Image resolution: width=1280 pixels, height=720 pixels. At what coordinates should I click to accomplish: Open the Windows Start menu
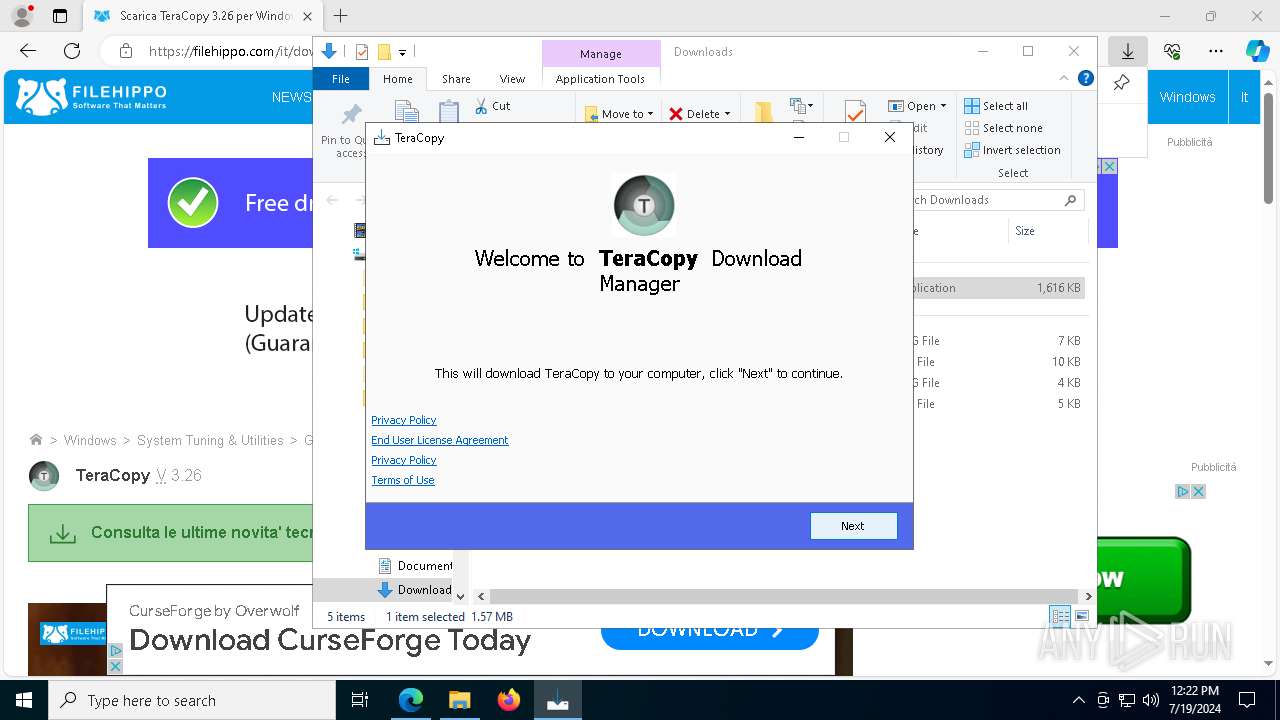click(x=24, y=700)
